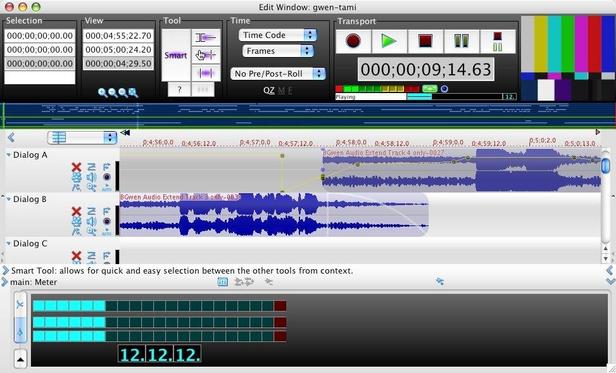Toggle the red X mute on Dialog A
616x373 pixels.
[76, 167]
